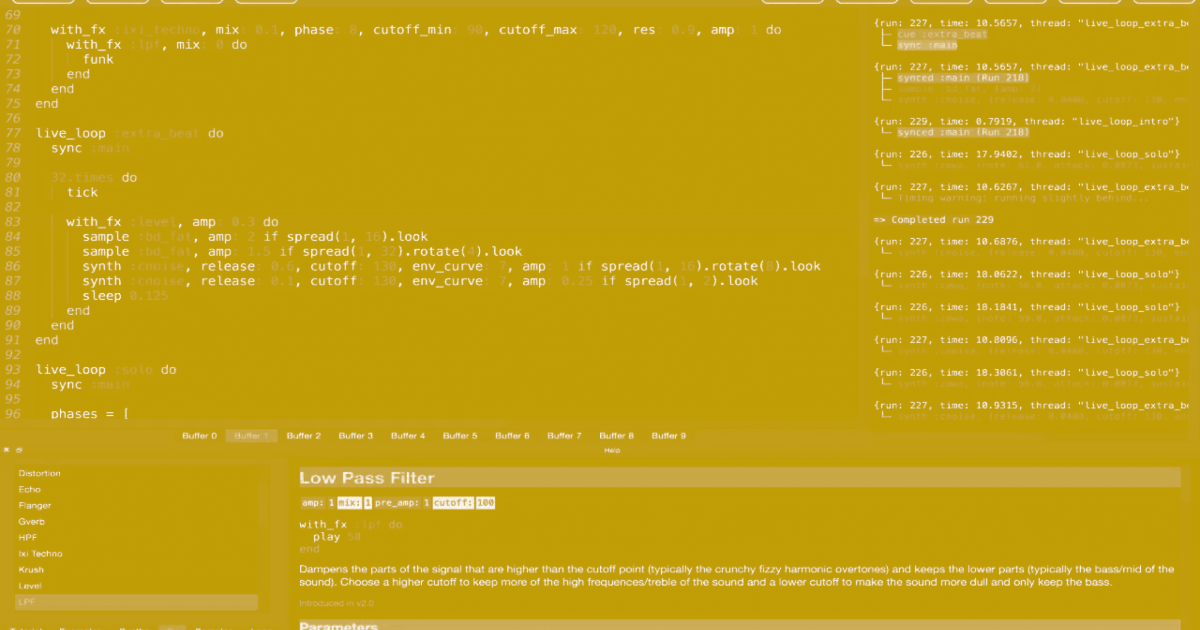Click the 'tick' code line

pyautogui.click(x=82, y=192)
